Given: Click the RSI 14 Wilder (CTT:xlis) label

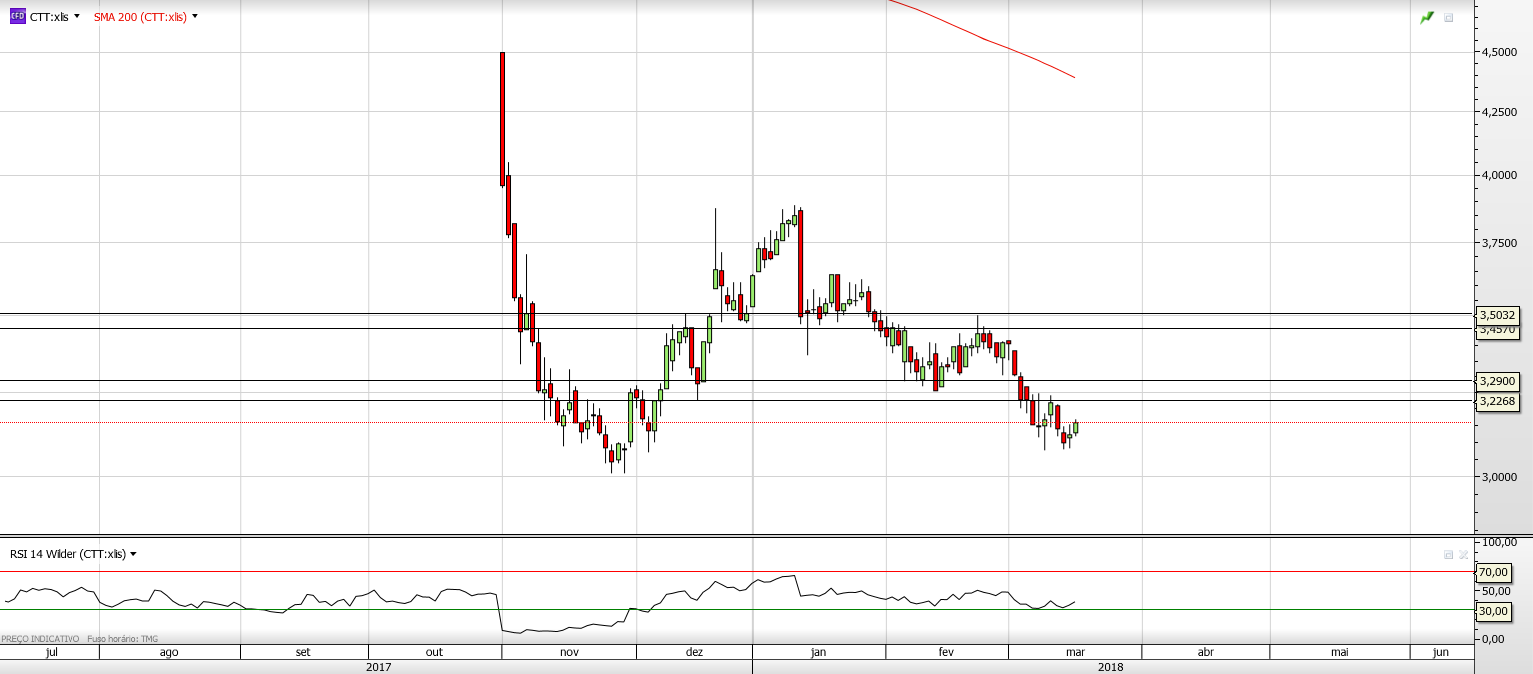Looking at the screenshot, I should pos(68,553).
